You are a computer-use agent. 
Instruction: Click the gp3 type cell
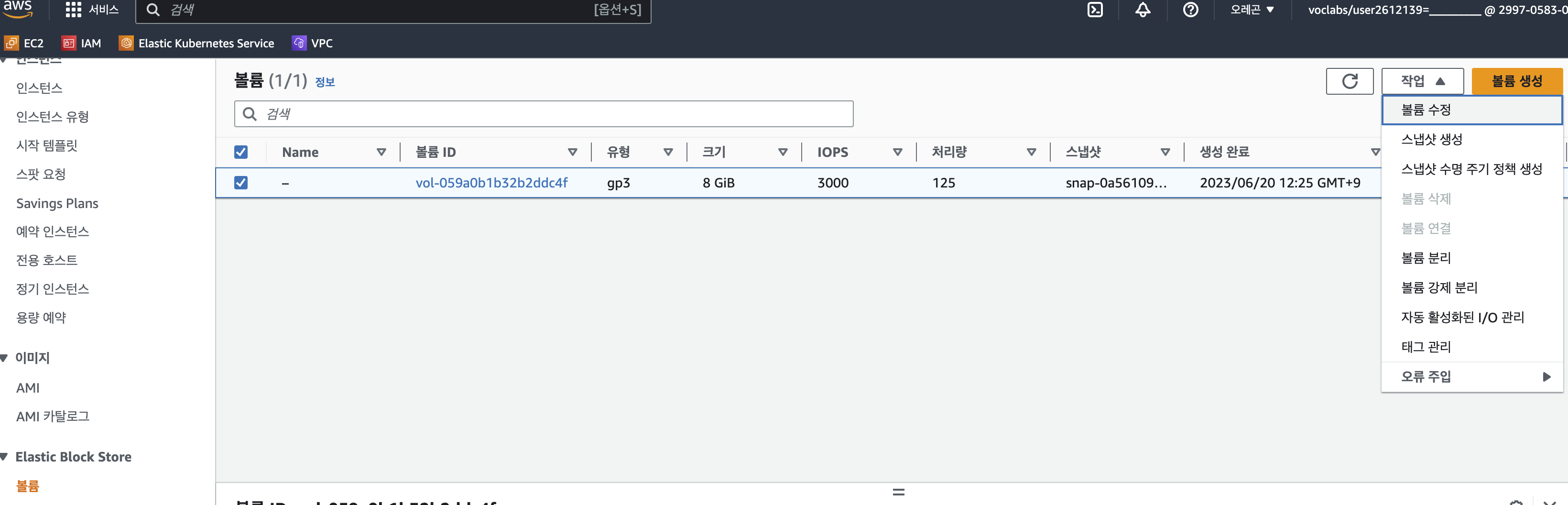[618, 183]
